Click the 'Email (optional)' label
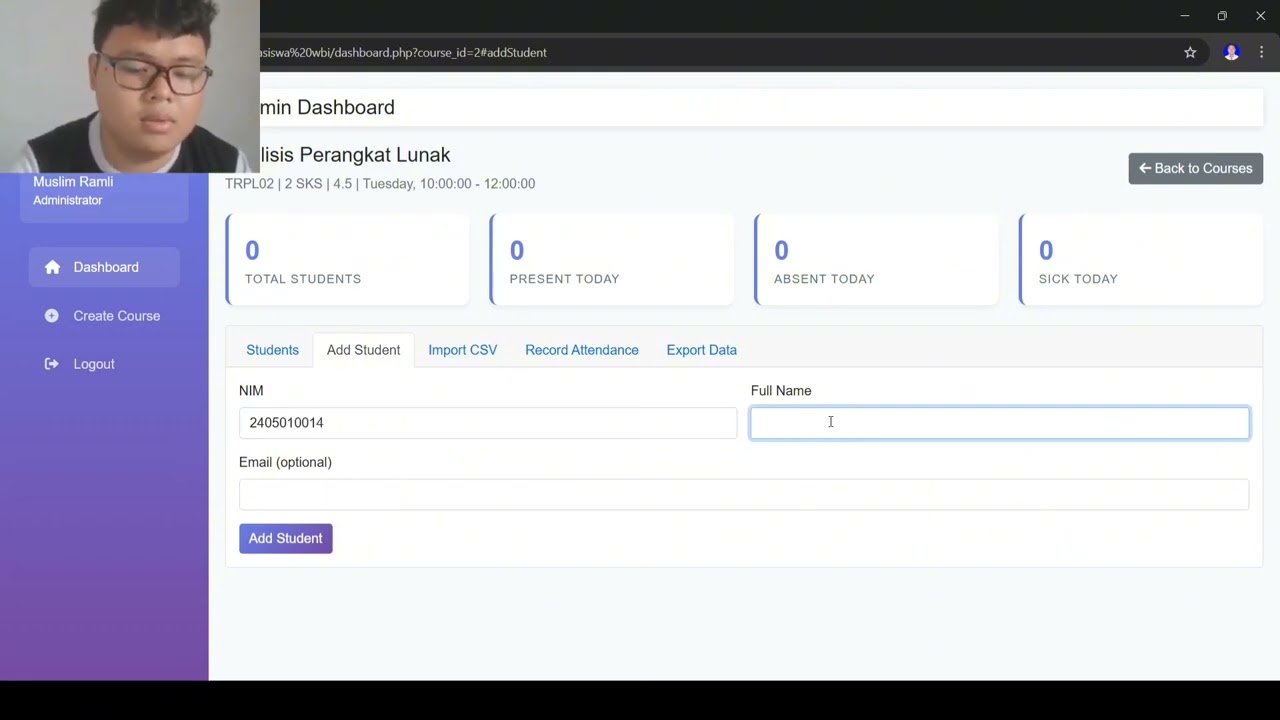The image size is (1280, 720). click(x=285, y=462)
